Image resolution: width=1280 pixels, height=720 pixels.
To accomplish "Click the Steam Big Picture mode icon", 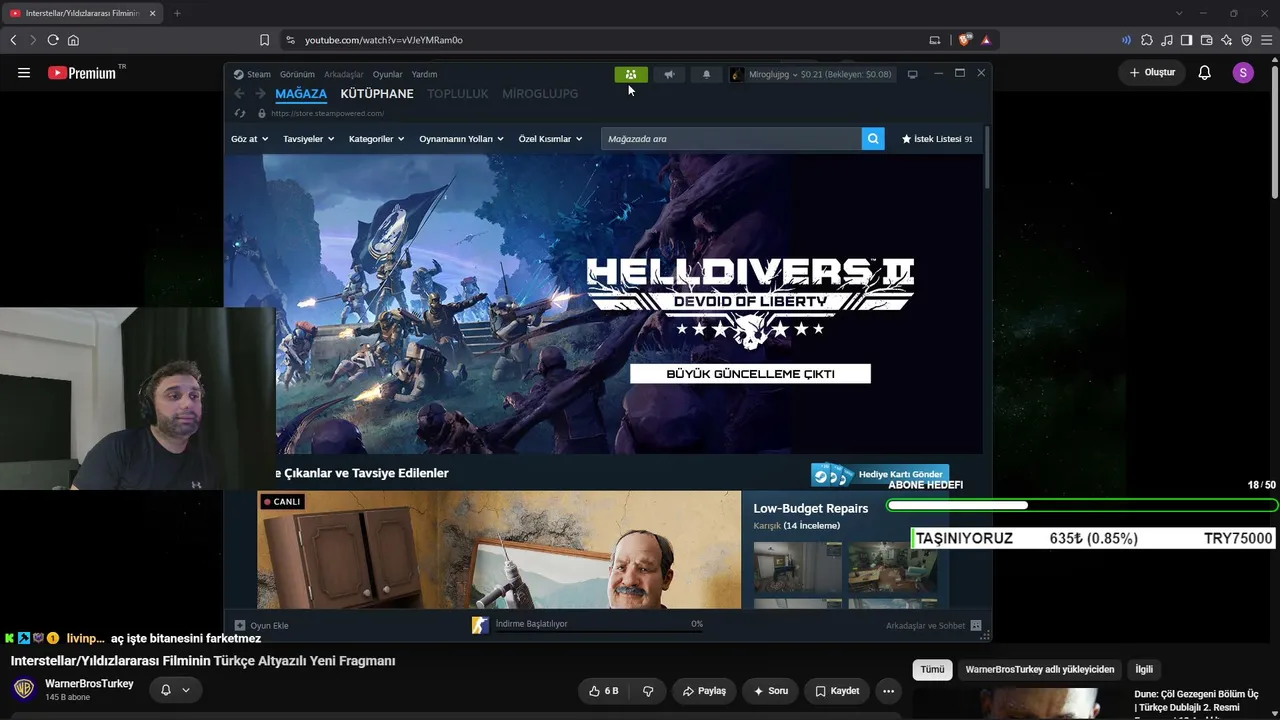I will pos(912,74).
